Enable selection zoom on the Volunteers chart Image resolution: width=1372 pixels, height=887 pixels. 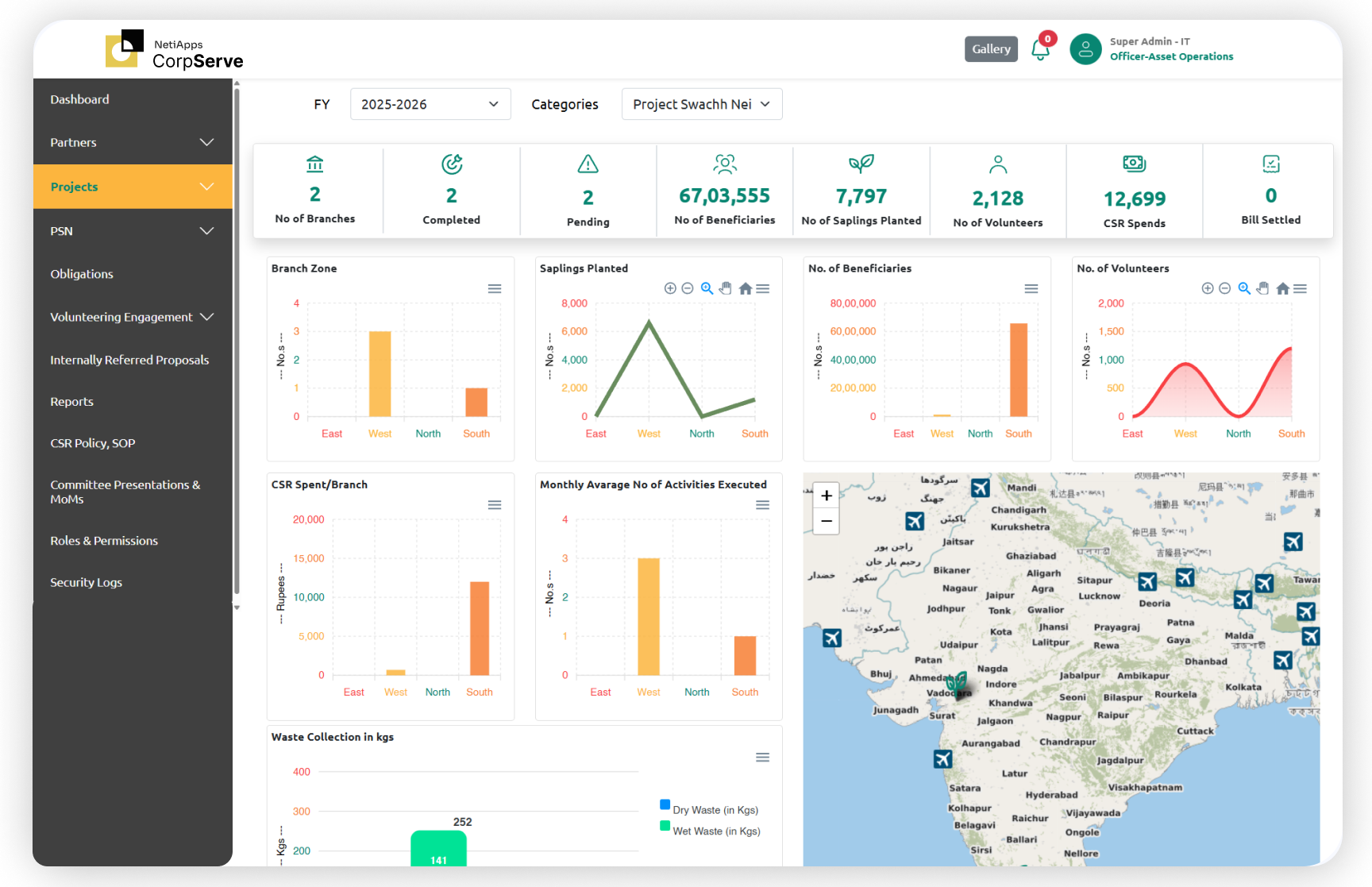click(x=1244, y=288)
